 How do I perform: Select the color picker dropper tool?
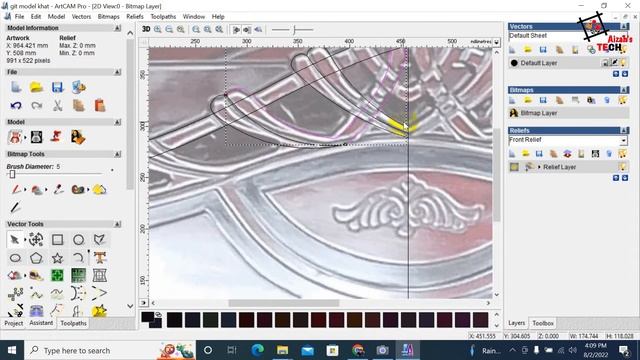pos(58,189)
